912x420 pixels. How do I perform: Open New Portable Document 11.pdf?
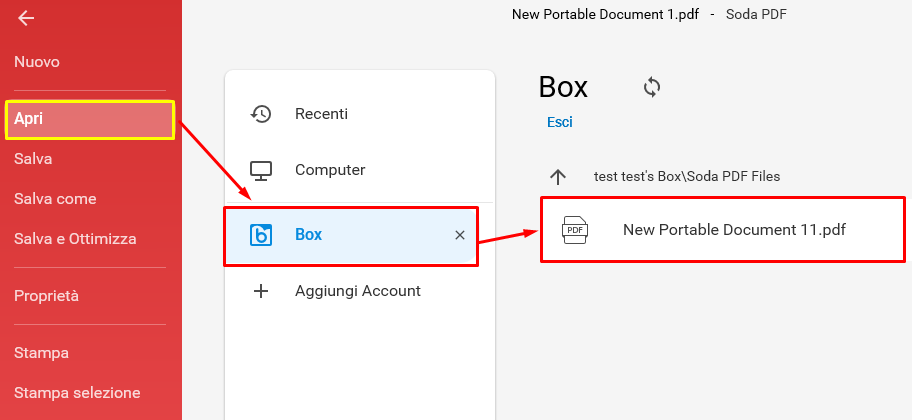tap(723, 230)
